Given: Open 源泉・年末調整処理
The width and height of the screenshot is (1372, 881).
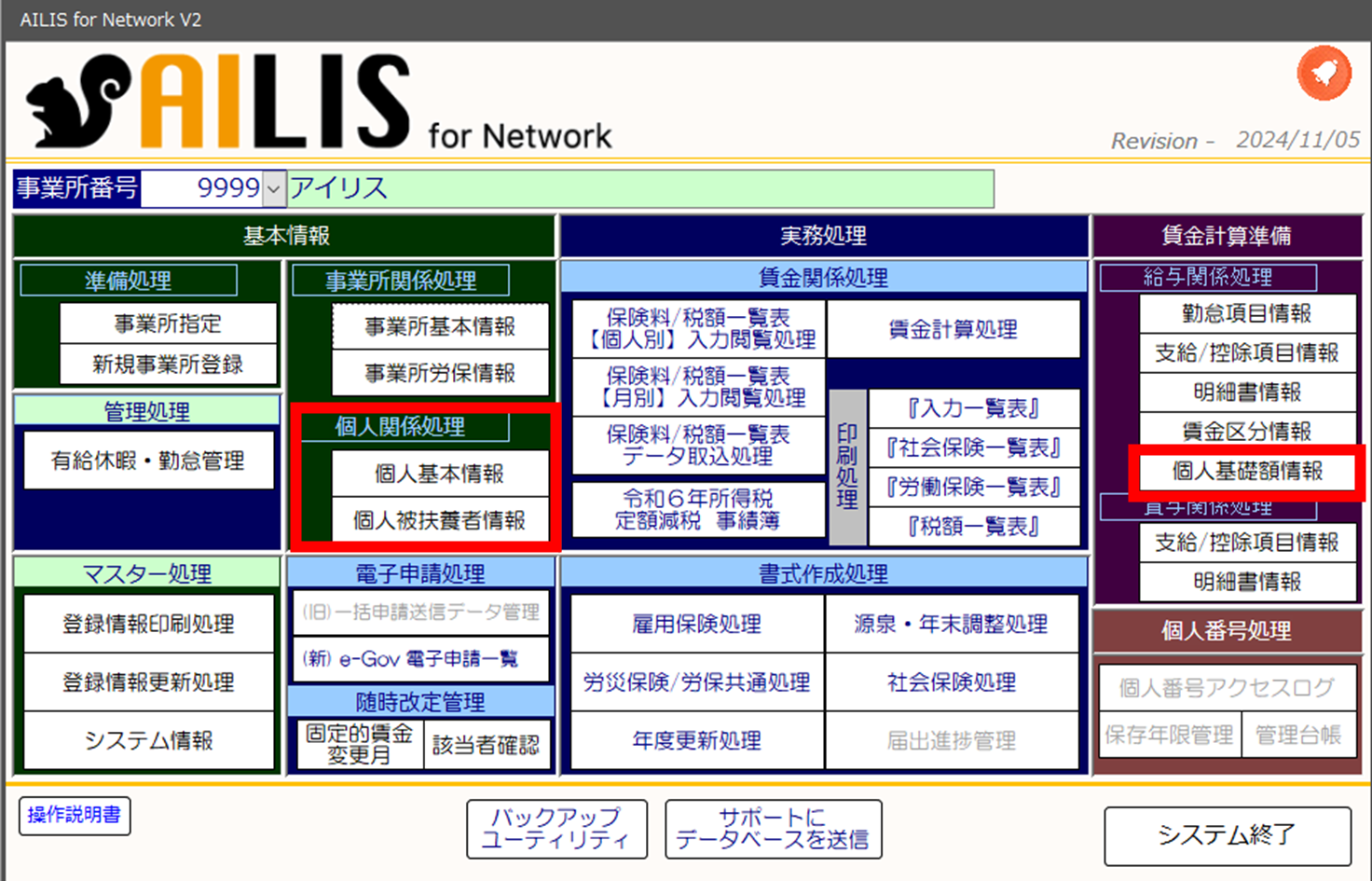Looking at the screenshot, I should [951, 624].
